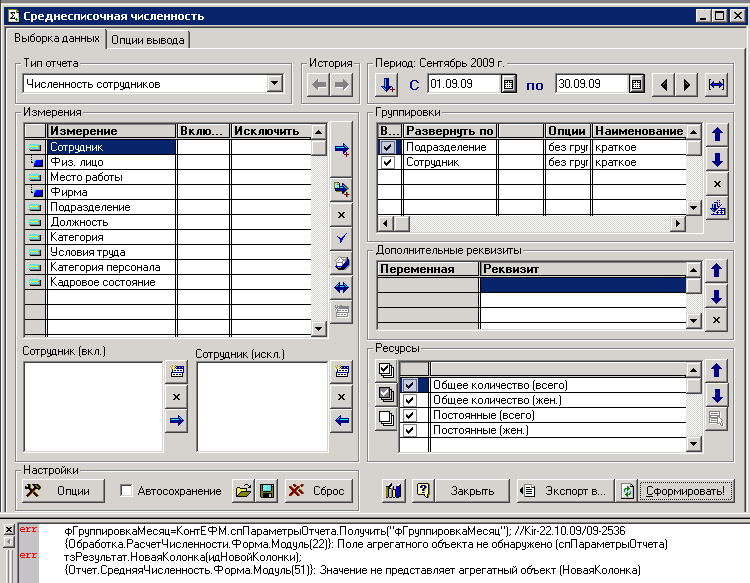Click open settings folder icon
This screenshot has width=750, height=583.
(x=243, y=491)
